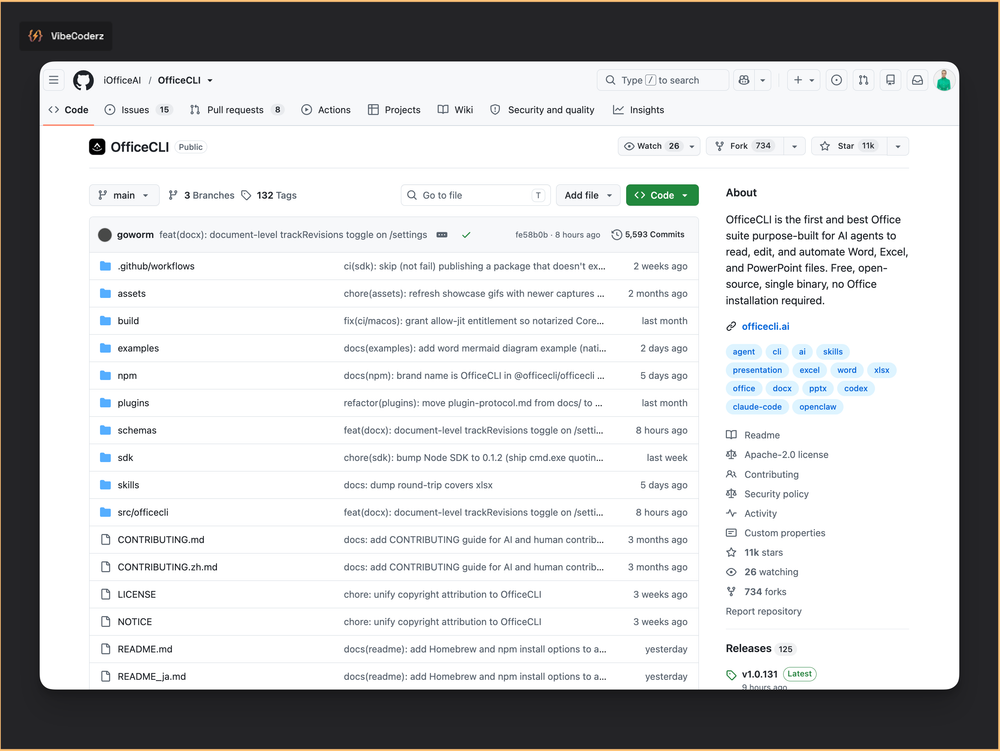
Task: Click the iOfficeAI owner link
Action: pyautogui.click(x=122, y=80)
